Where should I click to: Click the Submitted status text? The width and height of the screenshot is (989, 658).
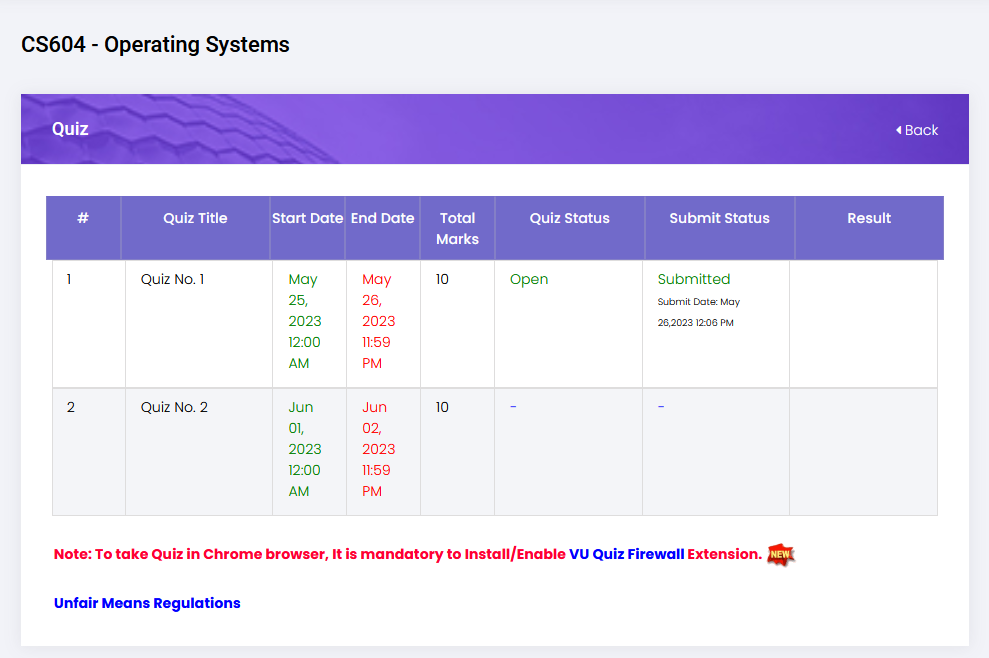coord(694,279)
